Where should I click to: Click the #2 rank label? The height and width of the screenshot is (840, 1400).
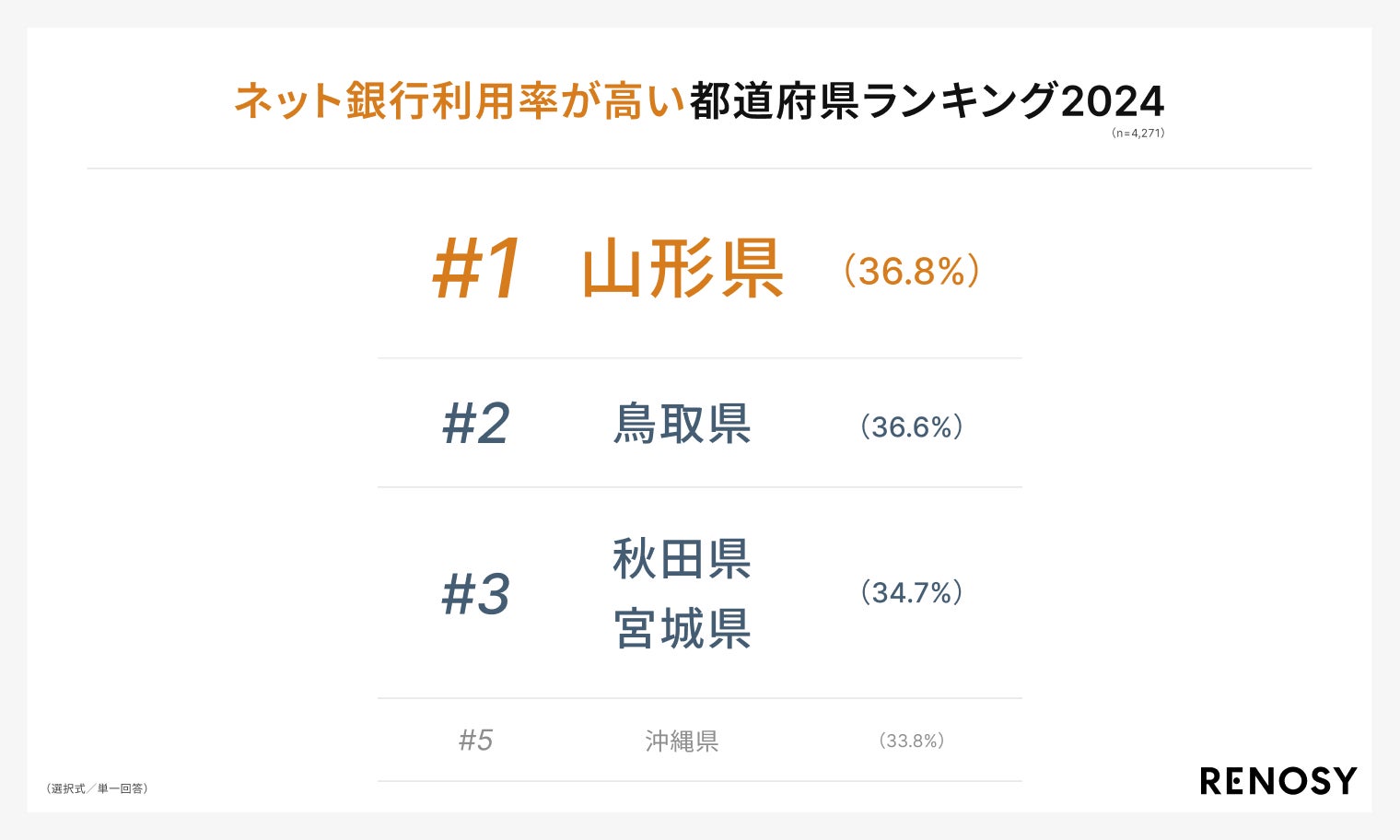(x=475, y=424)
